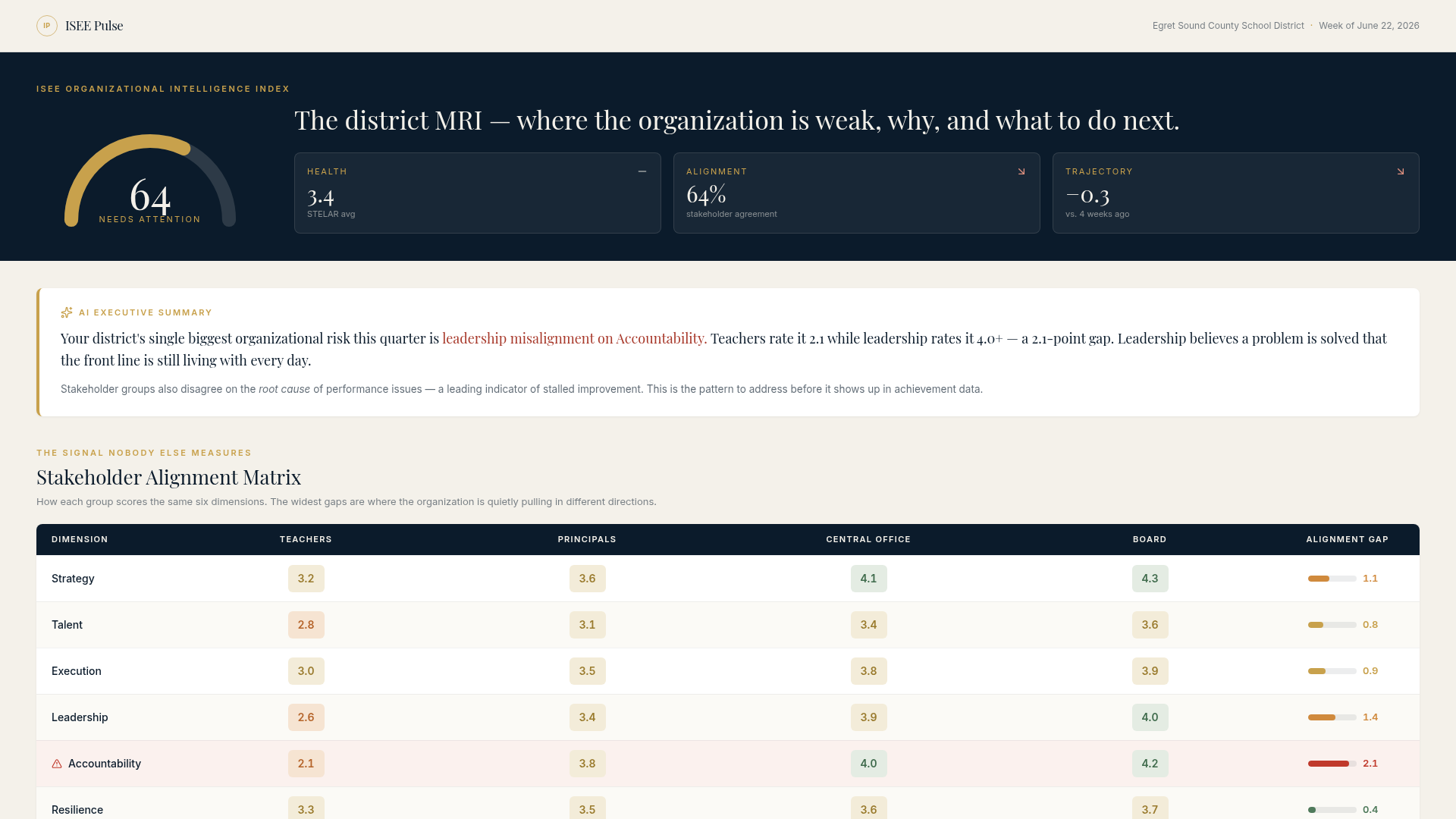
Task: Click the Strategy alignment gap bar 1.1
Action: click(x=1332, y=579)
